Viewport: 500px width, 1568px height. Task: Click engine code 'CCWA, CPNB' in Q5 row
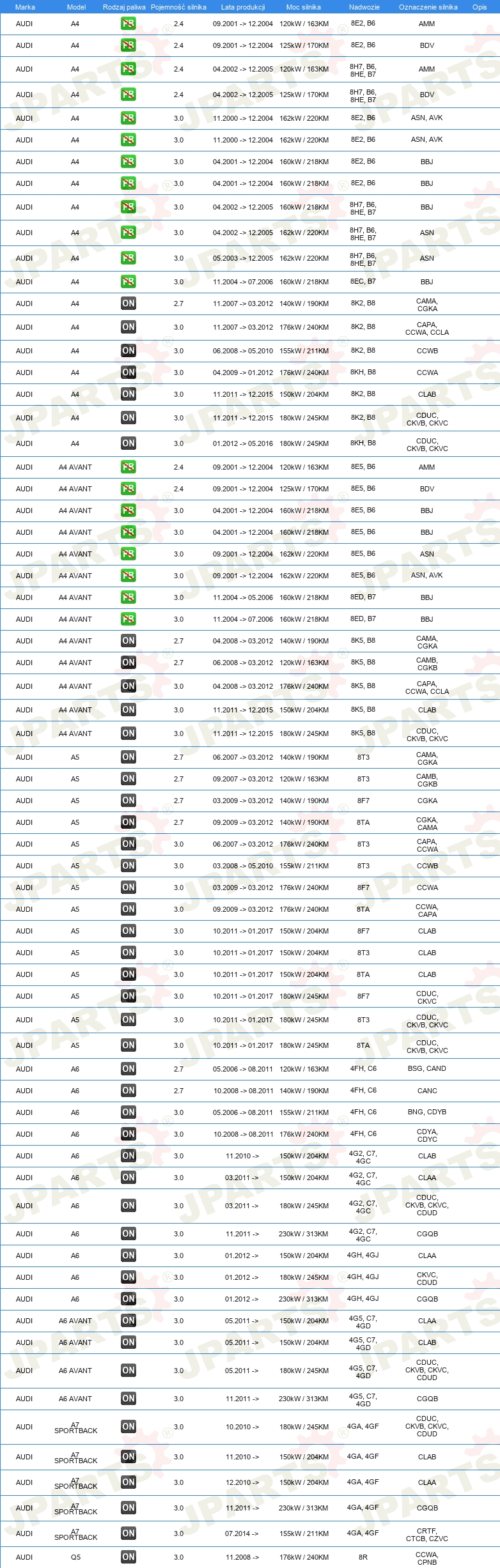427,1558
